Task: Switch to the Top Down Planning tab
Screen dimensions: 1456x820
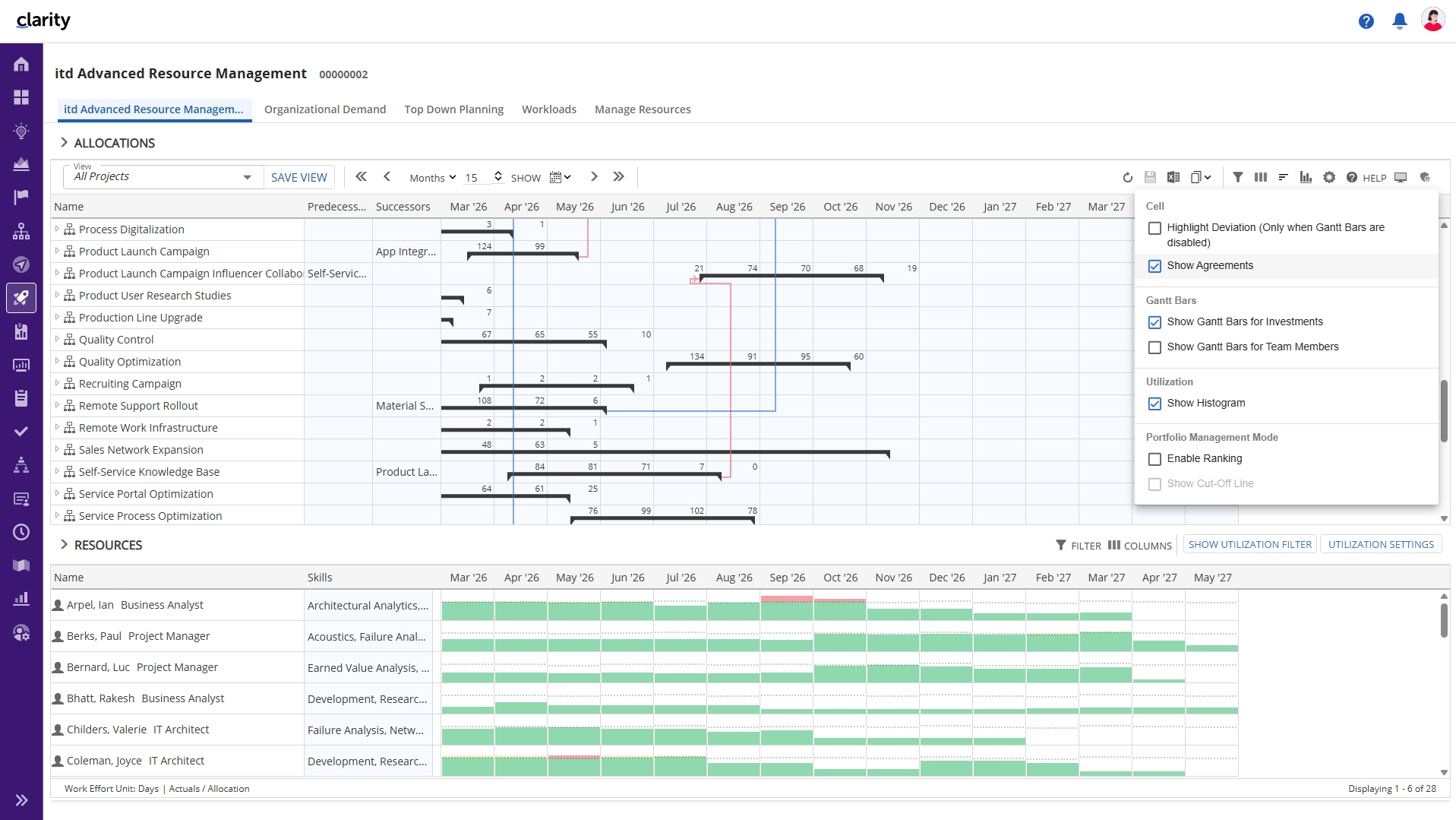Action: pos(453,109)
